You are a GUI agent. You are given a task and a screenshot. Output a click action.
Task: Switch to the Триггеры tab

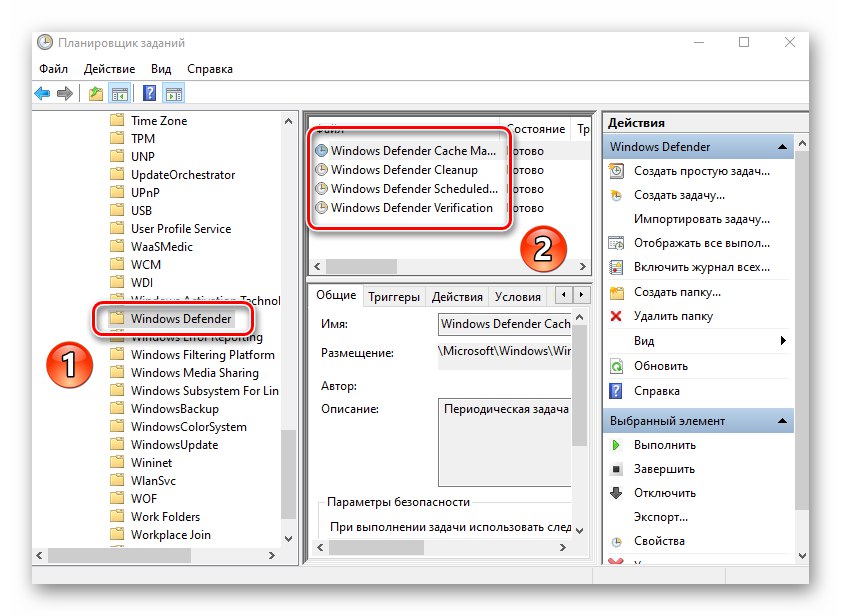point(394,297)
